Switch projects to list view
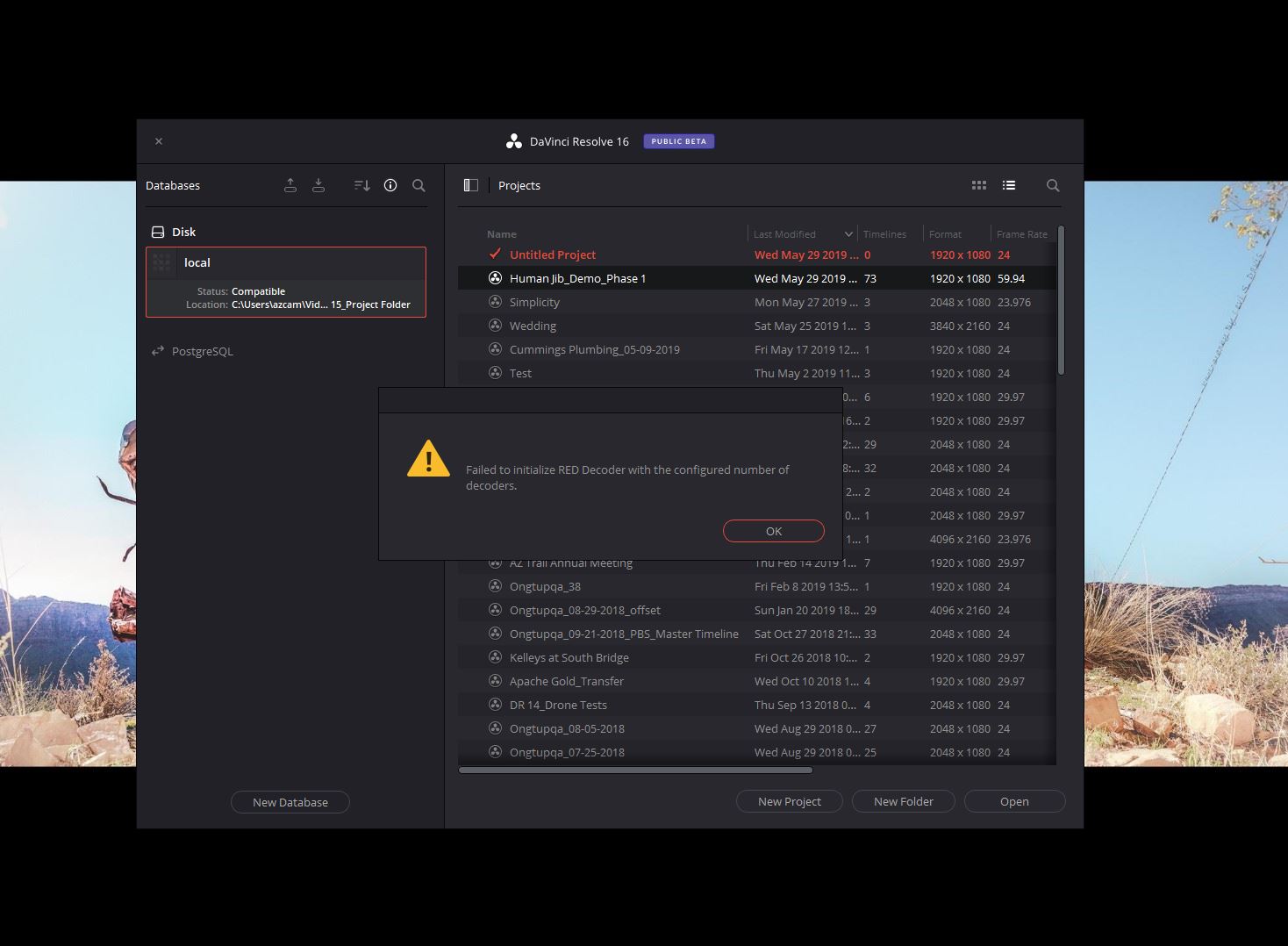 [1009, 185]
